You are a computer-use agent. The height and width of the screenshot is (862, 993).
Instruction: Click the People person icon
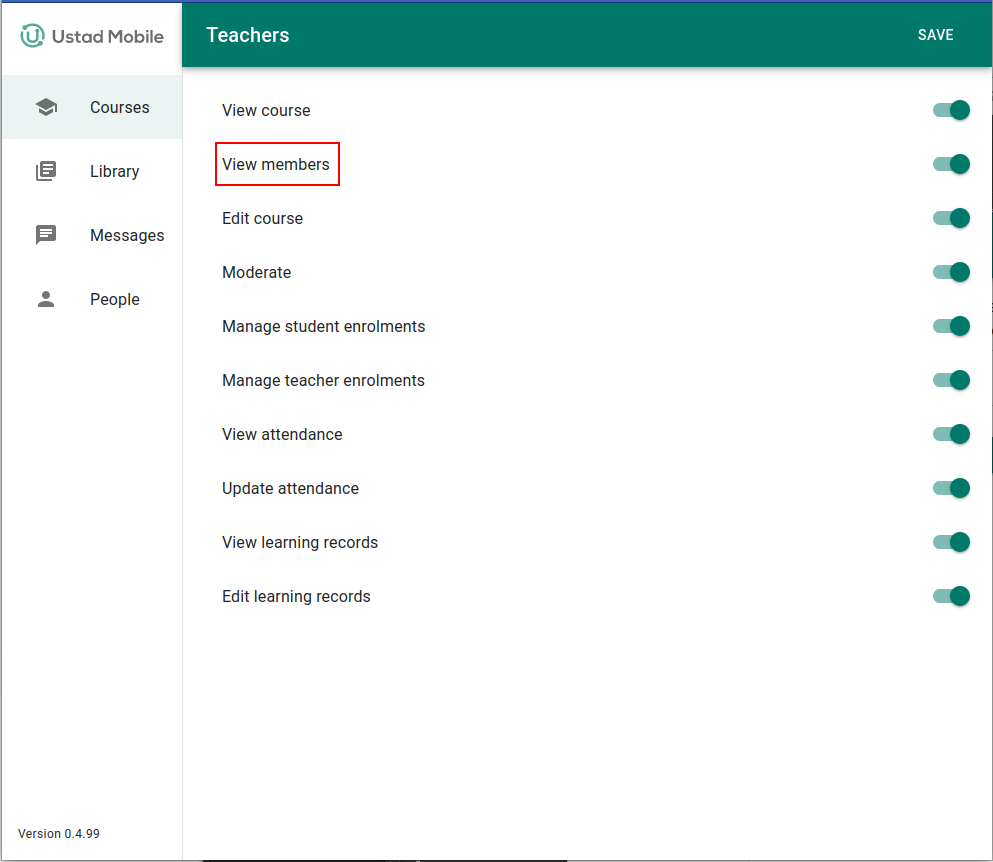click(46, 299)
